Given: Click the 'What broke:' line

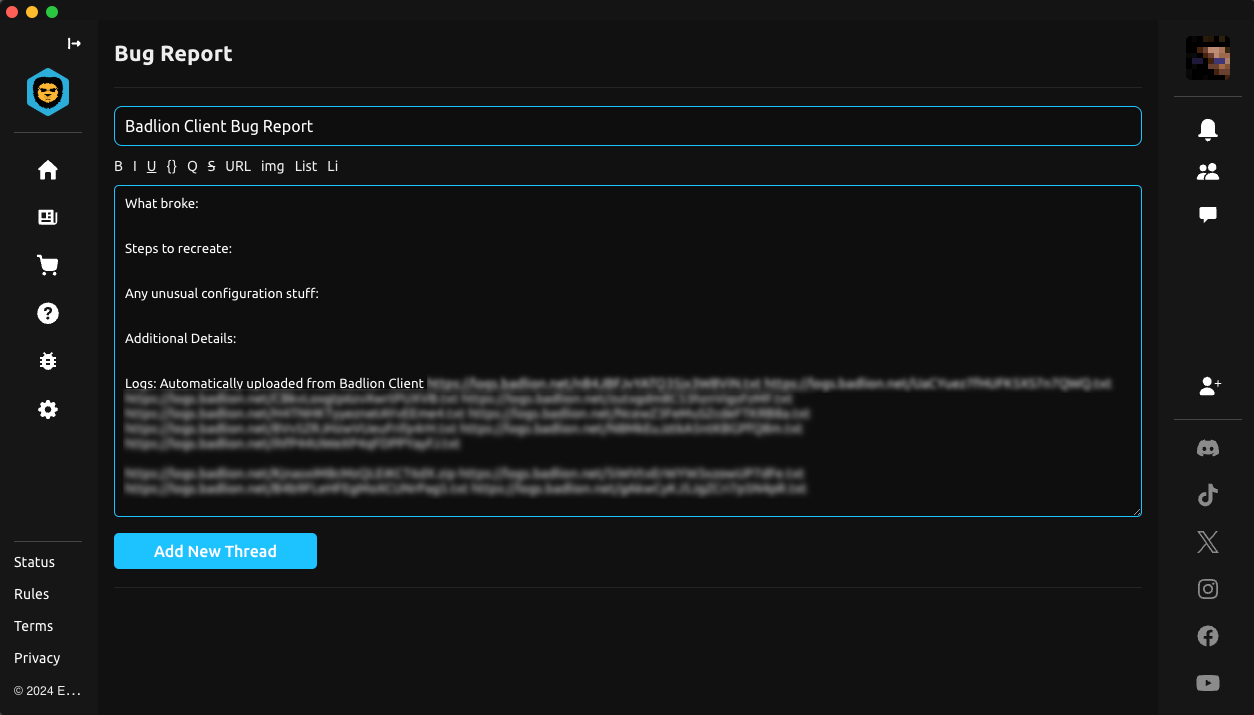Looking at the screenshot, I should click(x=162, y=203).
